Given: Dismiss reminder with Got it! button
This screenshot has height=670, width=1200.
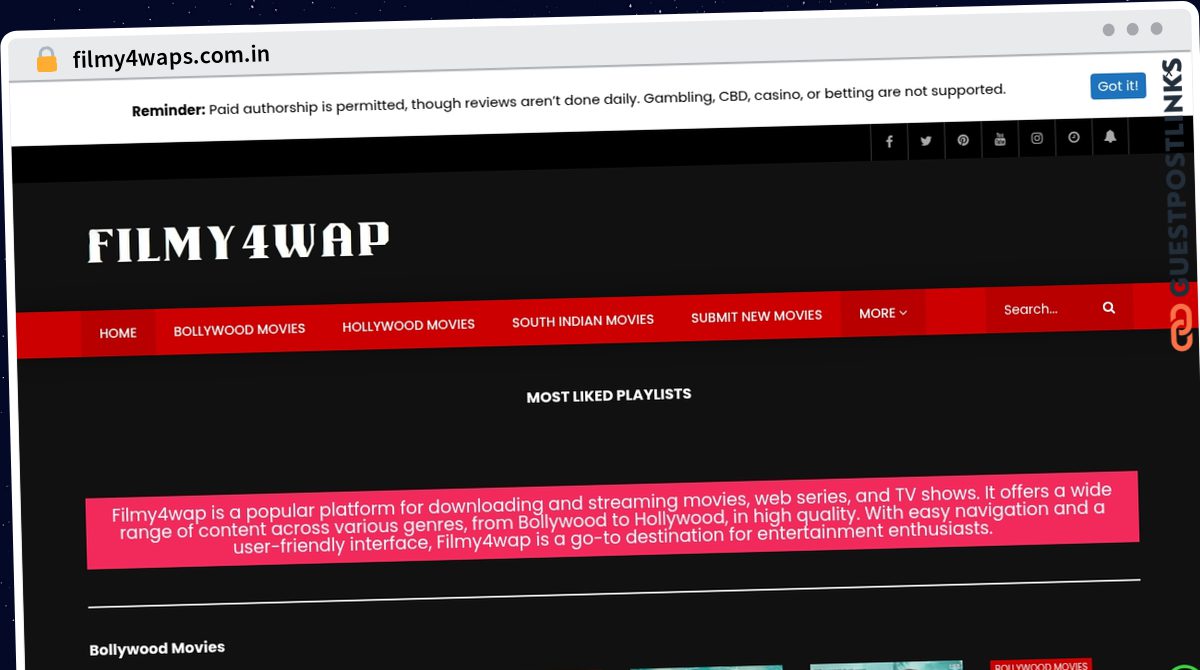Looking at the screenshot, I should pyautogui.click(x=1118, y=86).
